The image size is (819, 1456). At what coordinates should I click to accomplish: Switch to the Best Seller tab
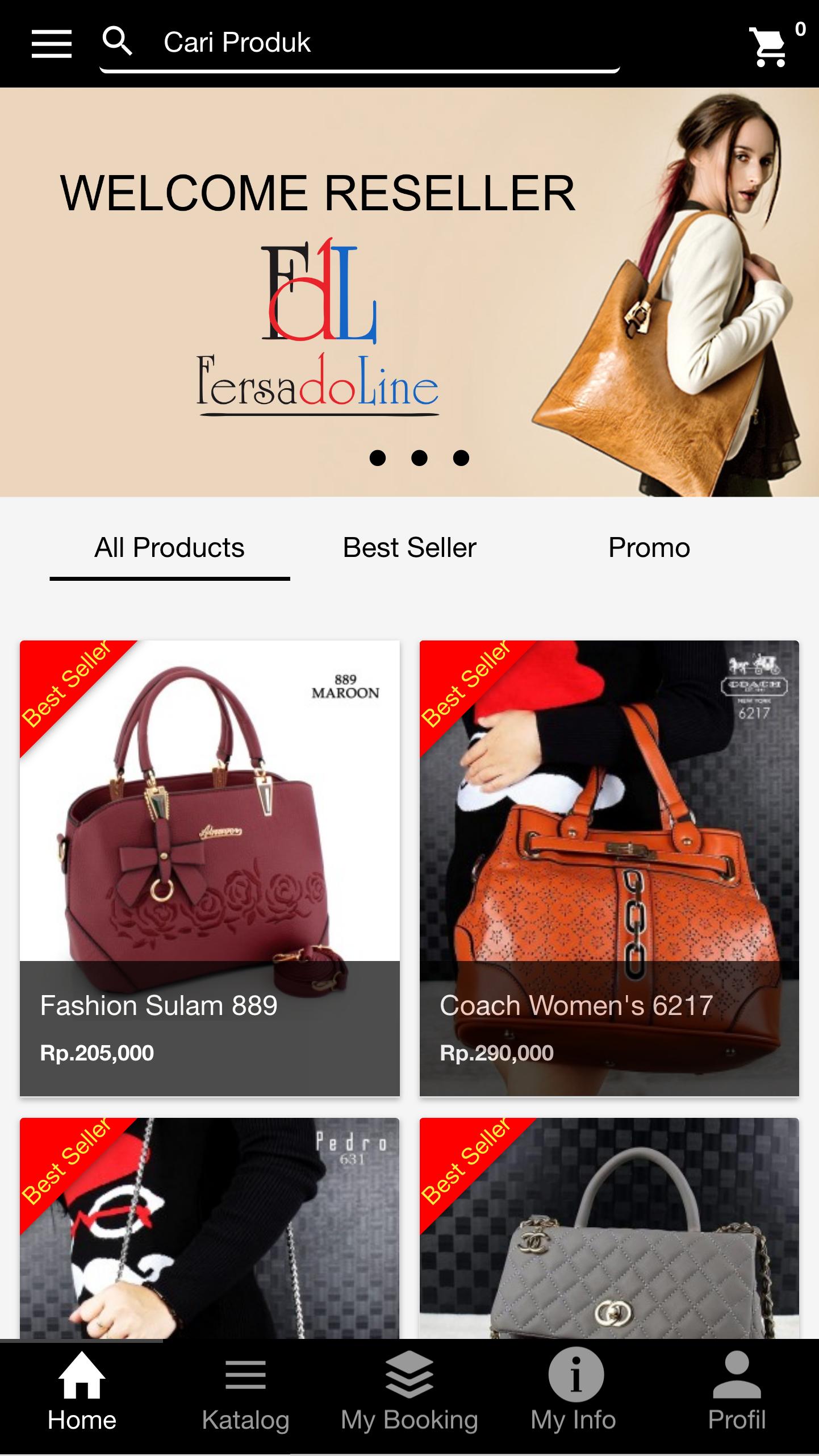[409, 548]
